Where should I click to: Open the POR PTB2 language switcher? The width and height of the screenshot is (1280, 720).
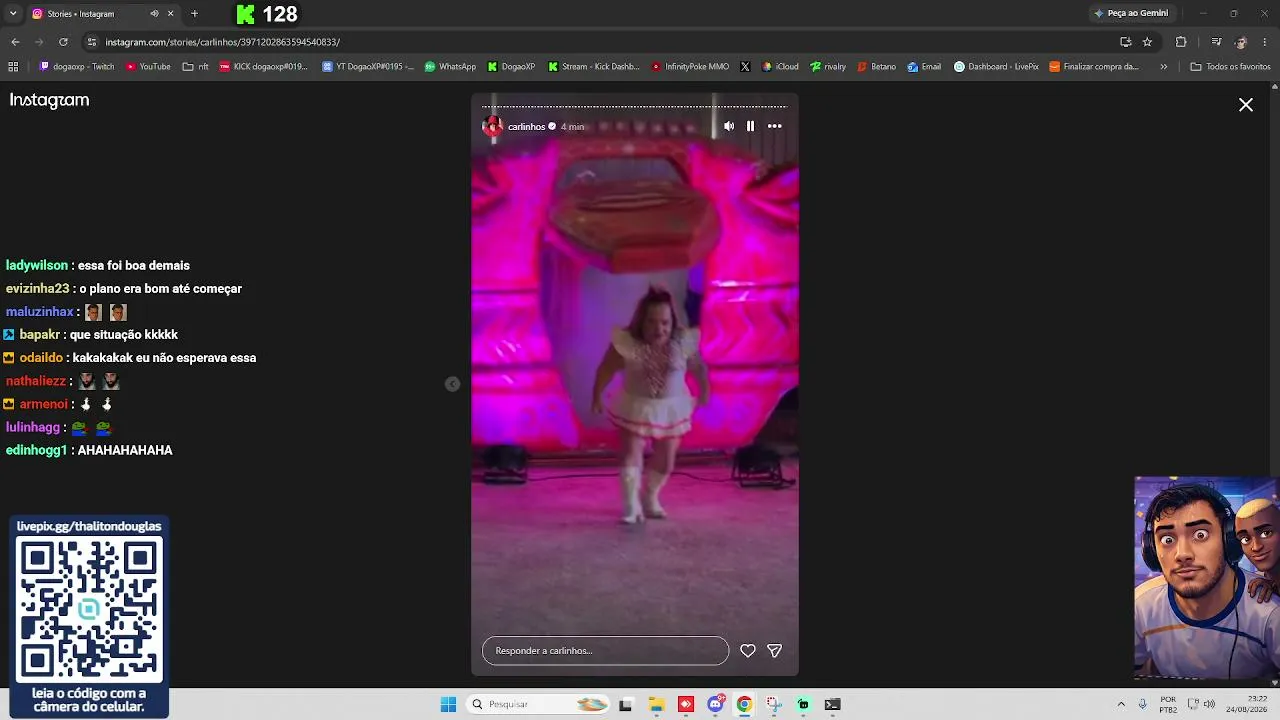tap(1168, 704)
